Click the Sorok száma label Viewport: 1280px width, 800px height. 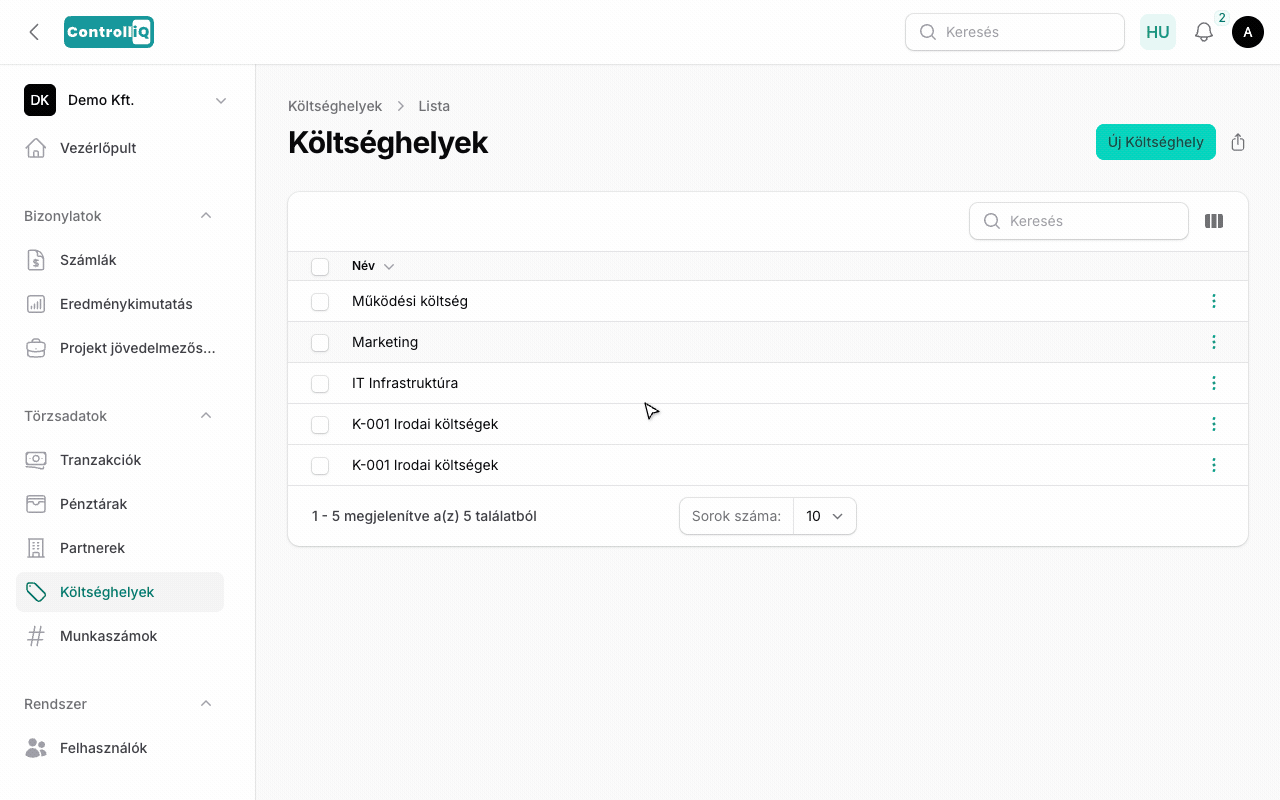coord(736,516)
